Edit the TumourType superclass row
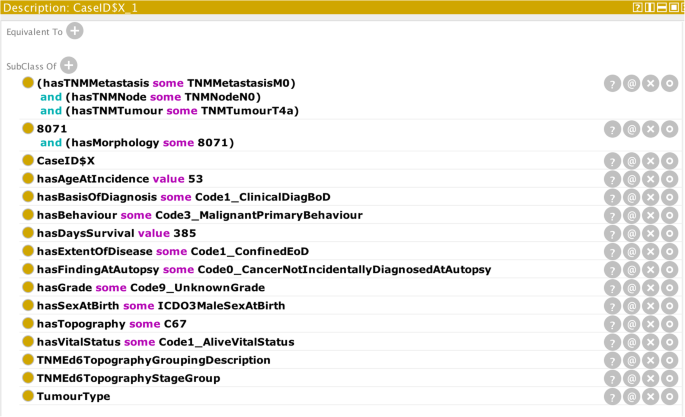685x417 pixels. click(x=669, y=397)
